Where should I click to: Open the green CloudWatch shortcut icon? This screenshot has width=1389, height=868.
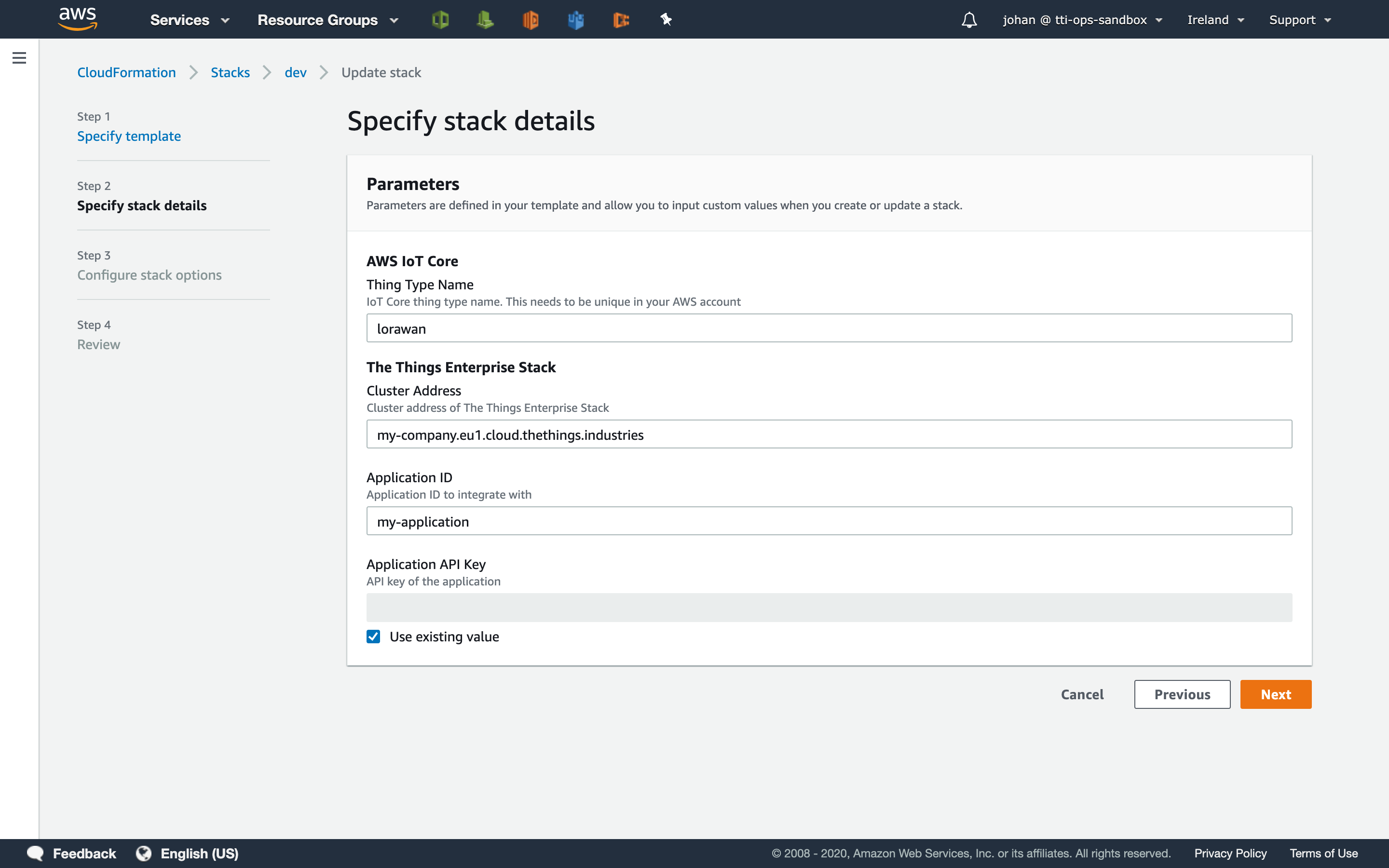[x=485, y=20]
